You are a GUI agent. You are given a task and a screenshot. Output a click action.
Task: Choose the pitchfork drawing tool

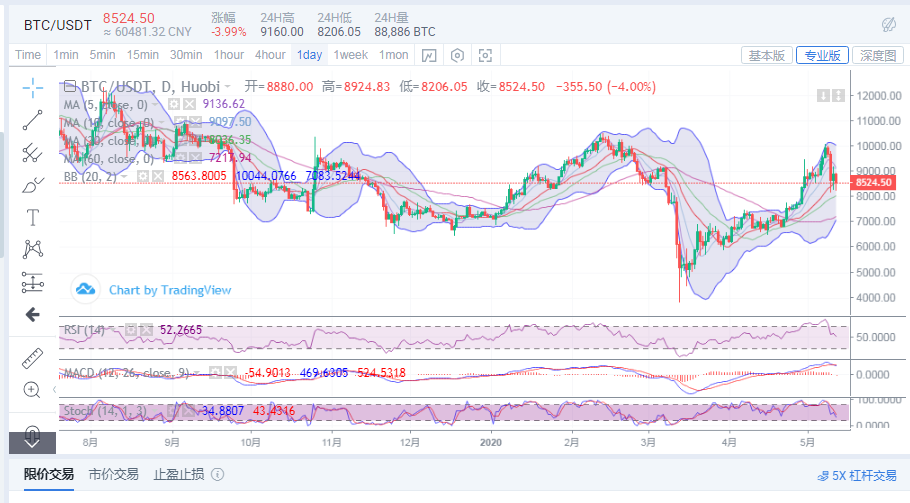32,152
